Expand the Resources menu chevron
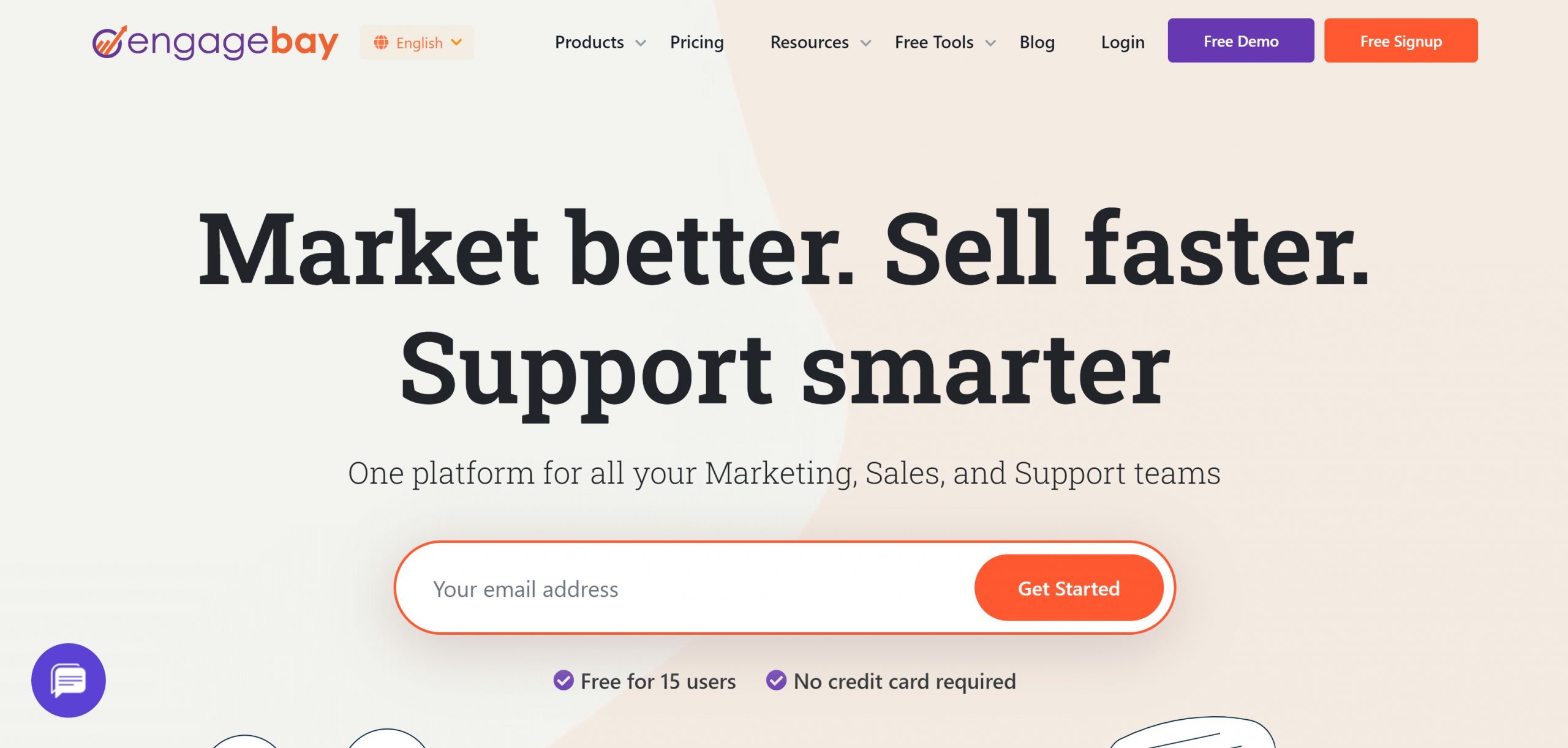Screen dimensions: 1568x748 865,43
